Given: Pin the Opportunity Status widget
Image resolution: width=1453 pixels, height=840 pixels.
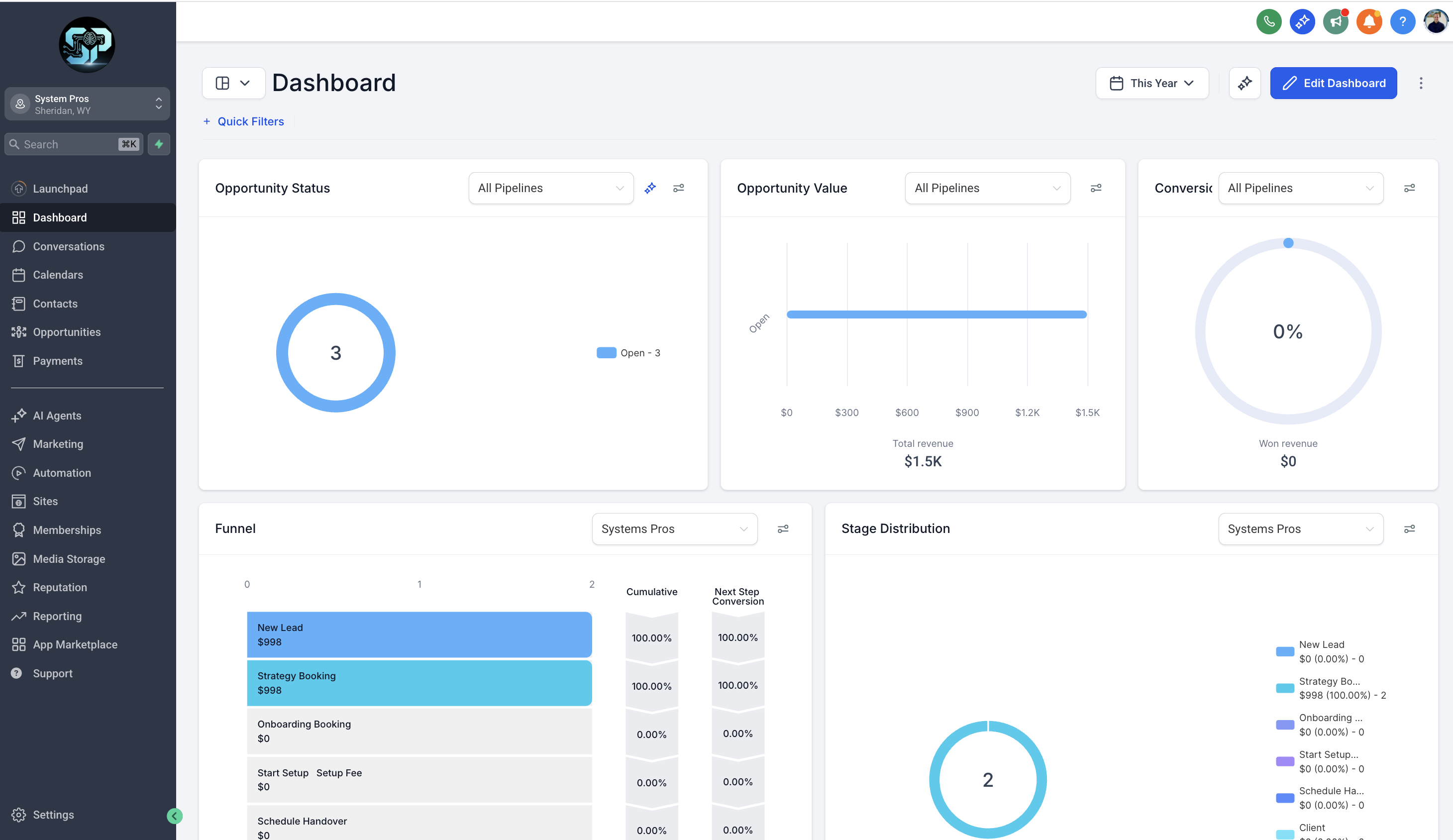Looking at the screenshot, I should [x=650, y=188].
